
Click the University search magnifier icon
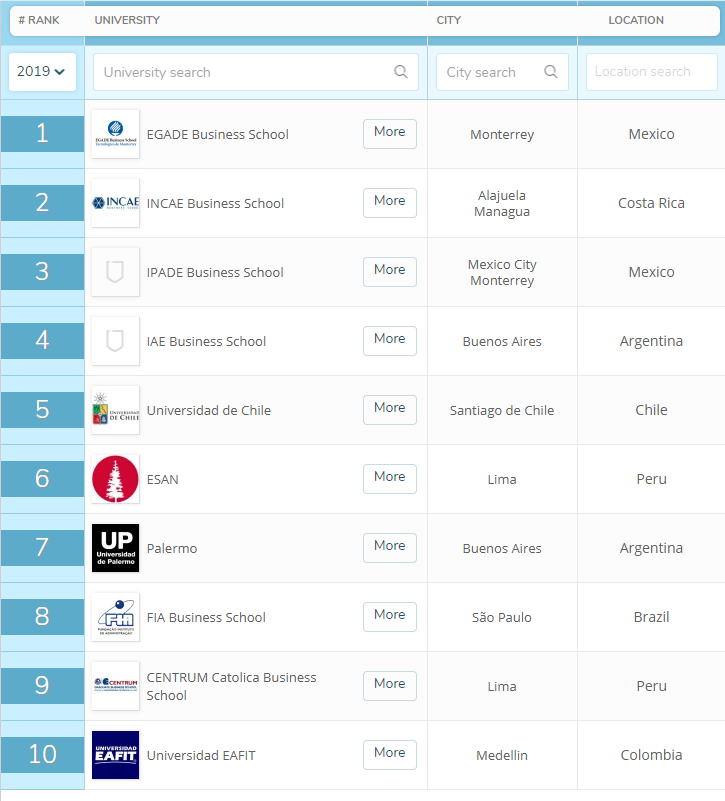pyautogui.click(x=400, y=72)
